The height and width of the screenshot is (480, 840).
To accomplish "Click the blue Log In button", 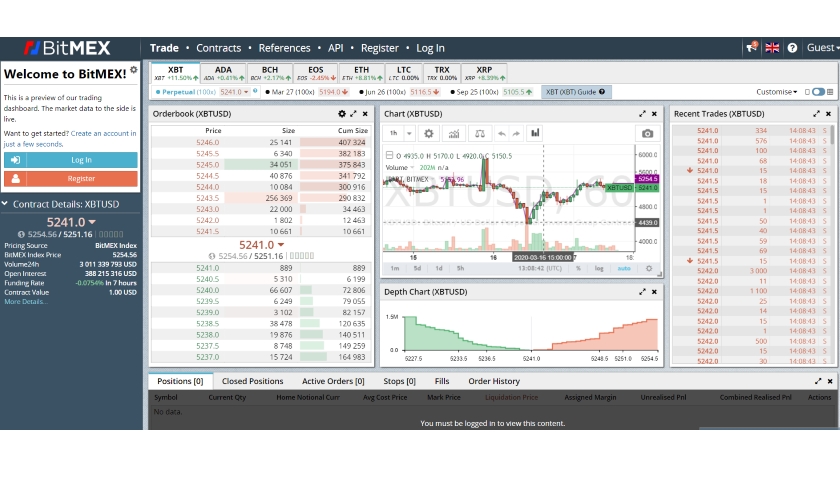I will (71, 160).
